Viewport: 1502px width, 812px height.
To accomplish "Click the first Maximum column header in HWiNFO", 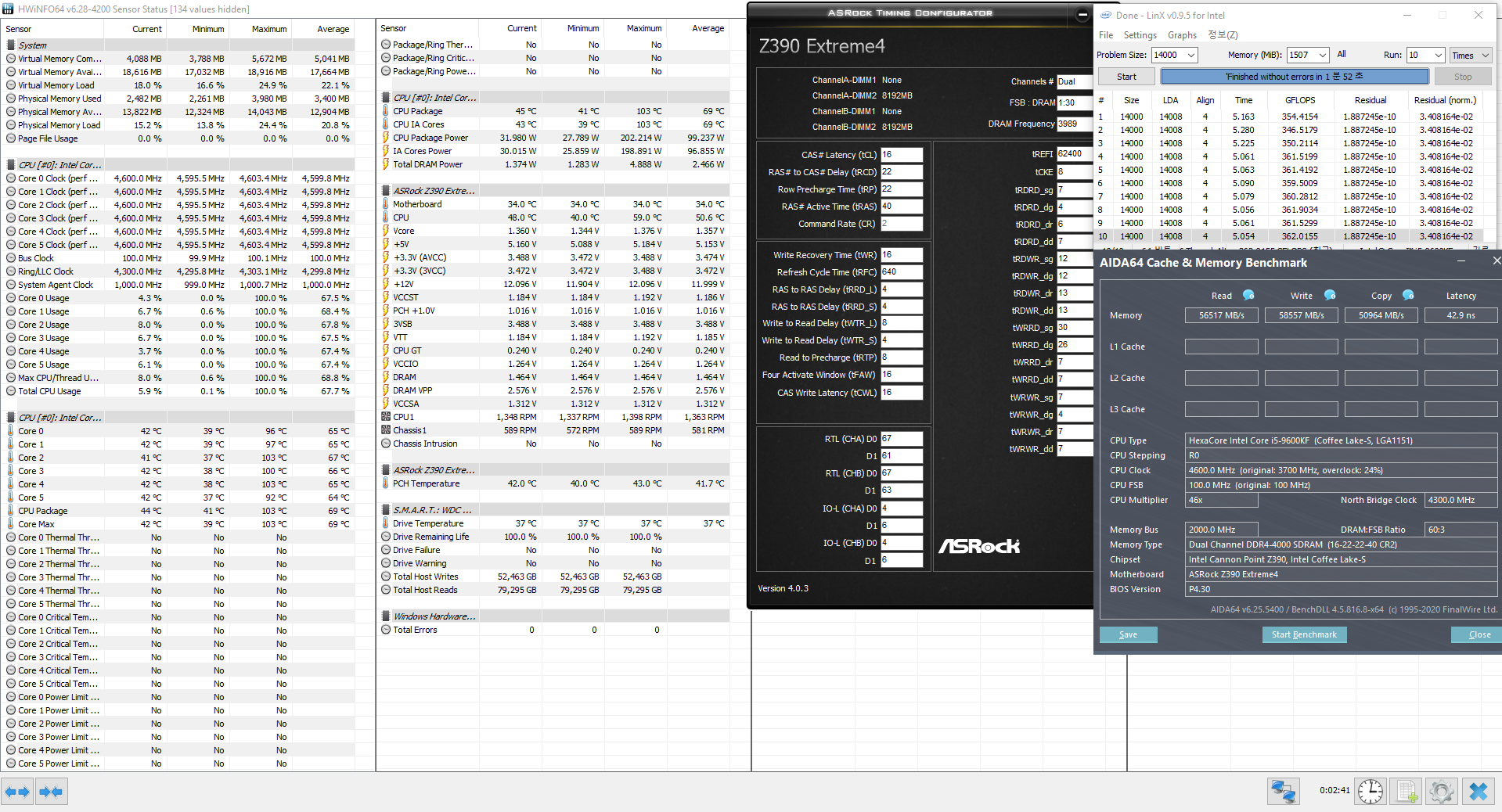I will (x=269, y=29).
